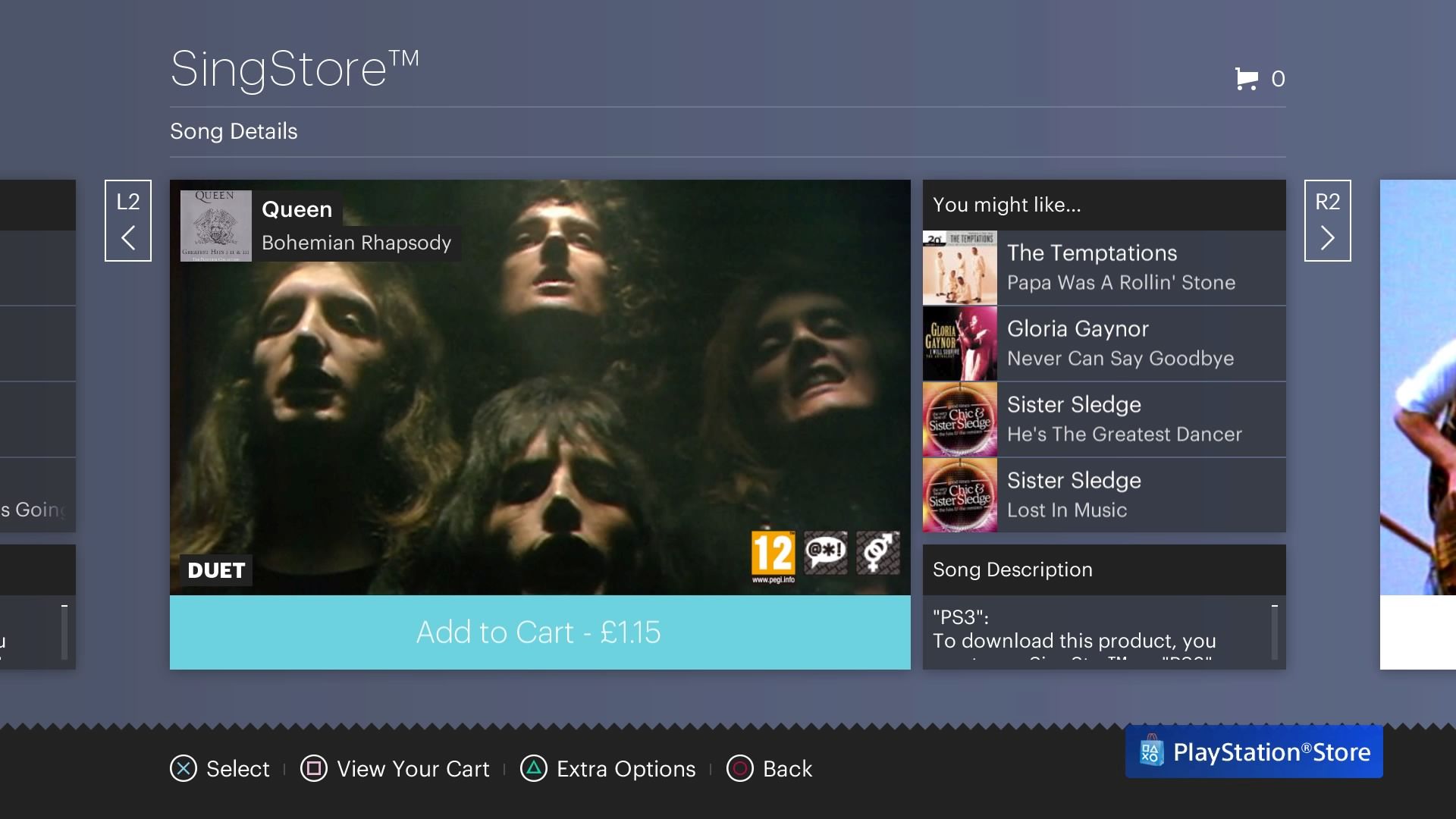This screenshot has height=819, width=1456.
Task: Click the L2 left navigation arrow
Action: coord(127,221)
